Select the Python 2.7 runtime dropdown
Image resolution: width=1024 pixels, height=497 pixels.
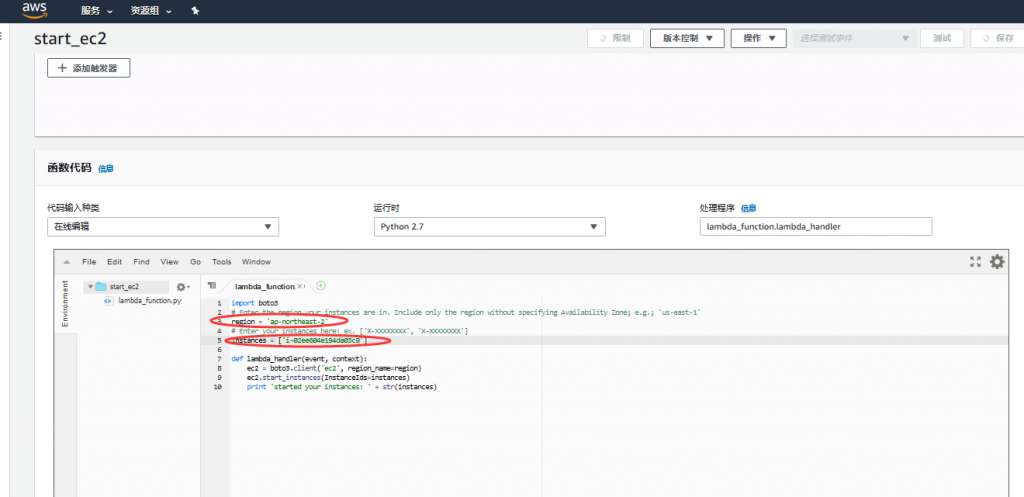(489, 227)
